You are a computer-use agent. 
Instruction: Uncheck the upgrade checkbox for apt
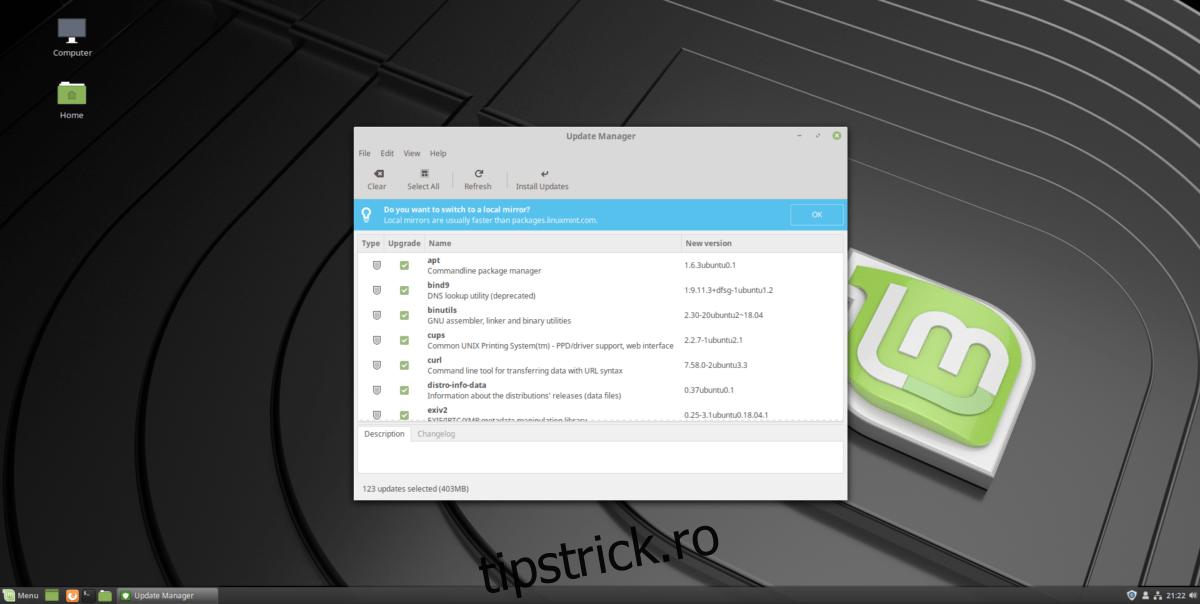coord(404,266)
